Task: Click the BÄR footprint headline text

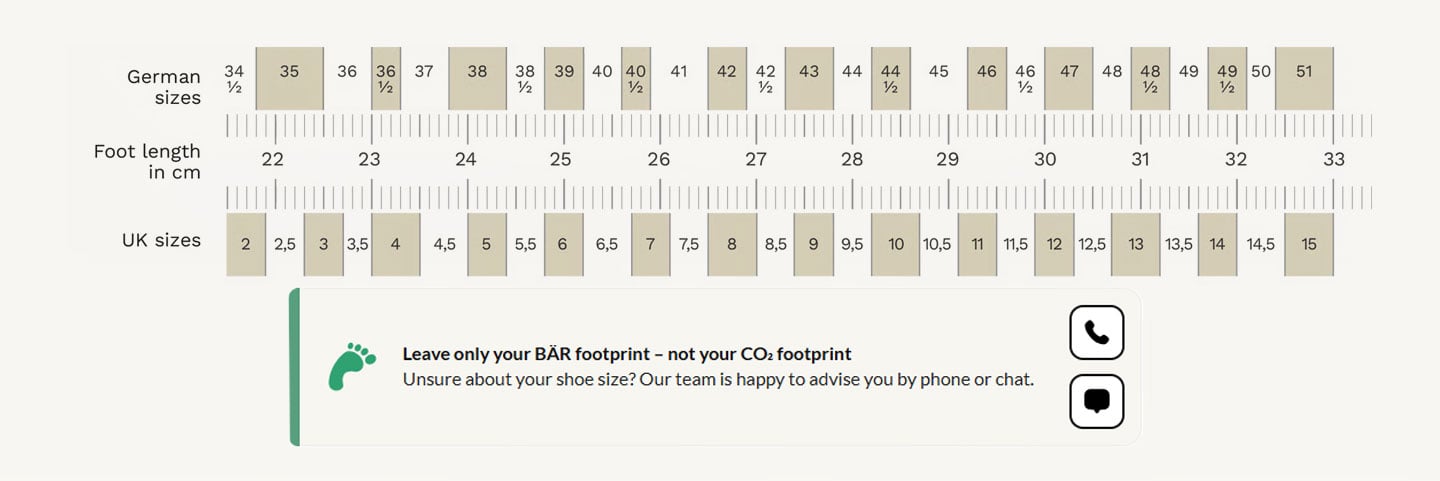Action: 627,354
